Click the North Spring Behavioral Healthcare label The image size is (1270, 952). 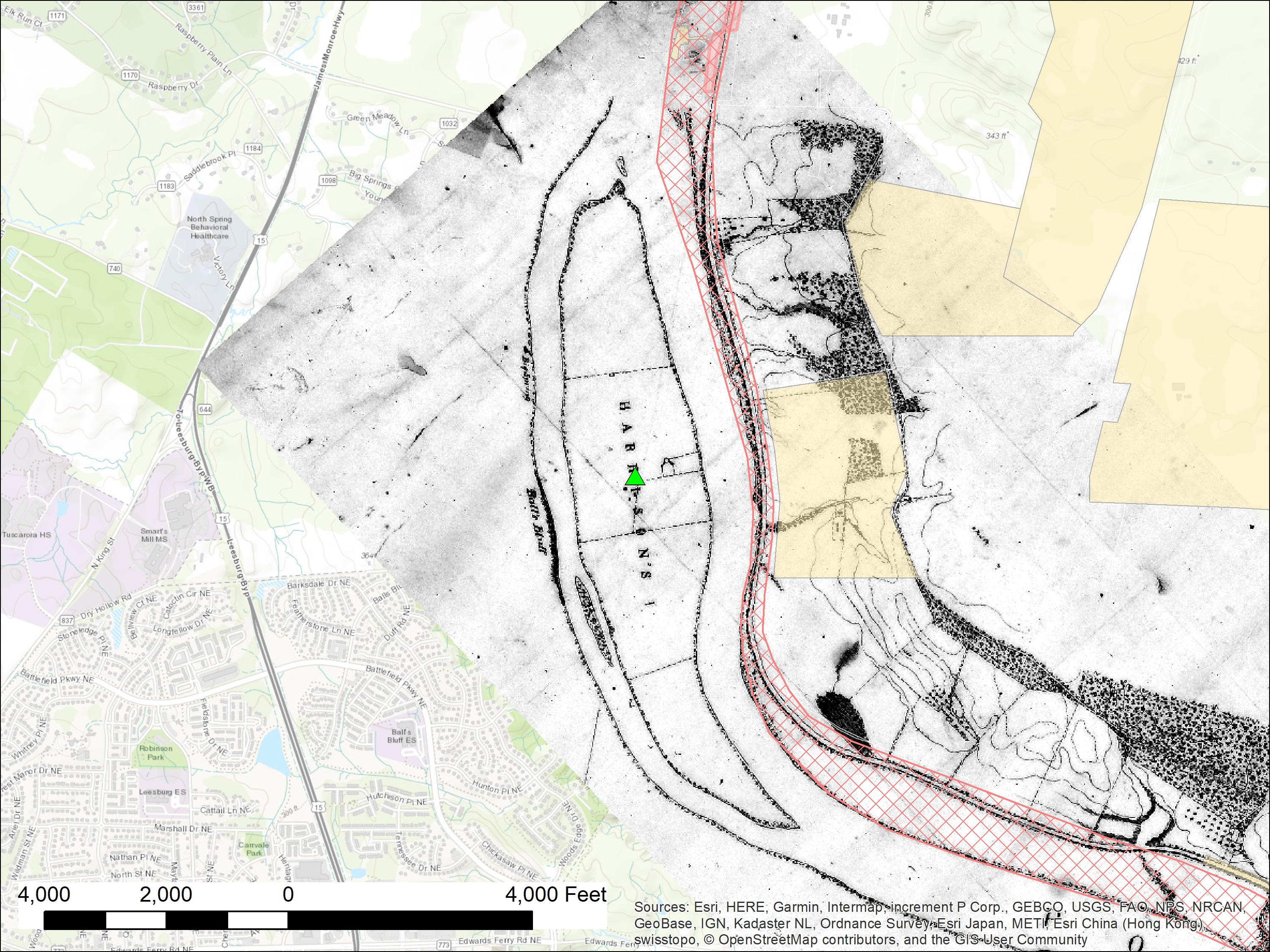coord(210,227)
